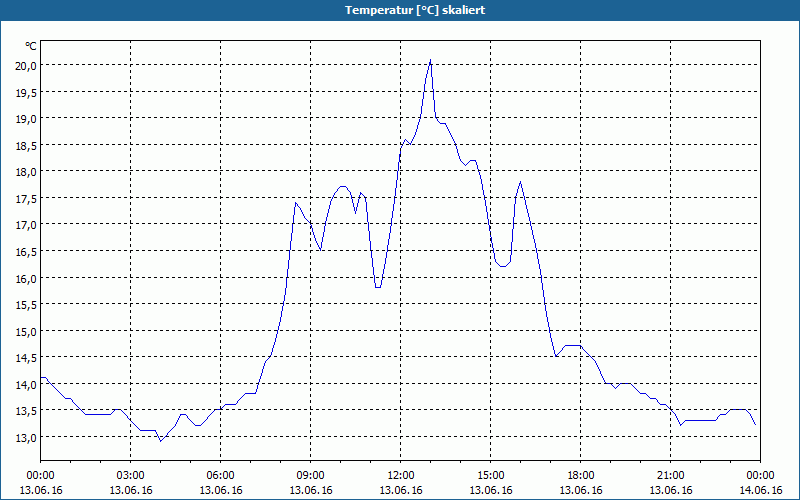Click the 03:00 time label on x-axis

click(131, 476)
